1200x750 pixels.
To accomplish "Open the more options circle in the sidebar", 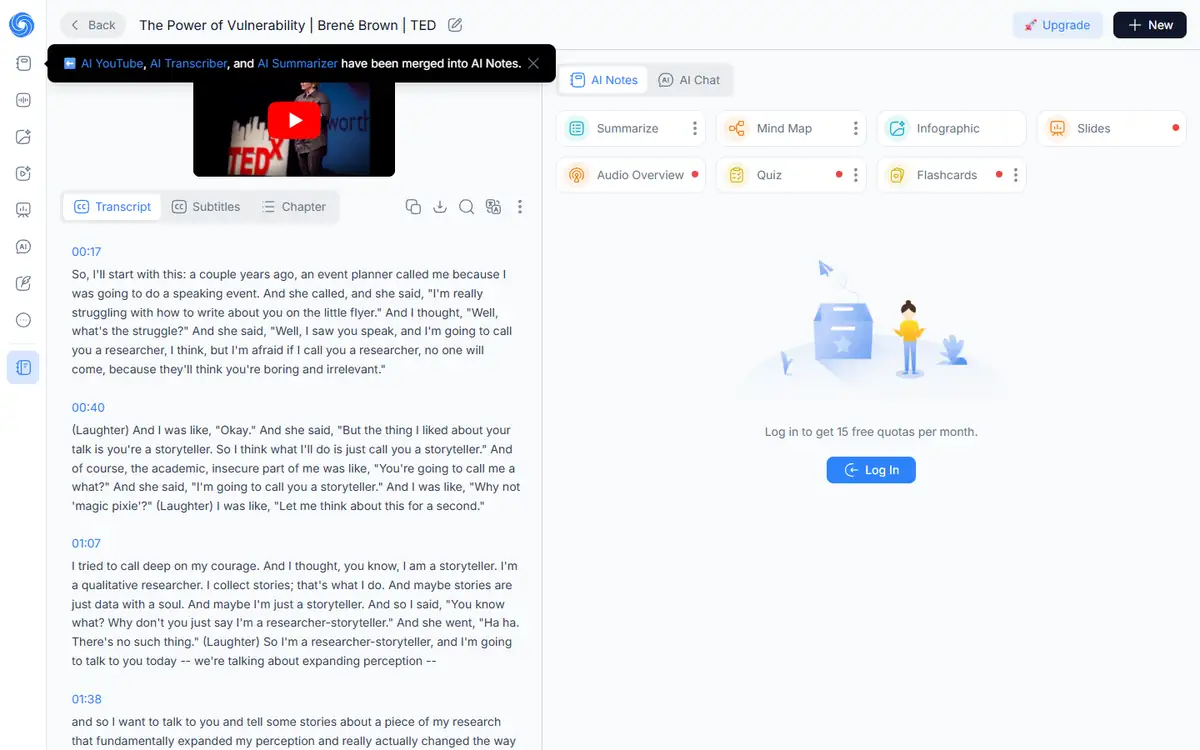I will point(23,320).
